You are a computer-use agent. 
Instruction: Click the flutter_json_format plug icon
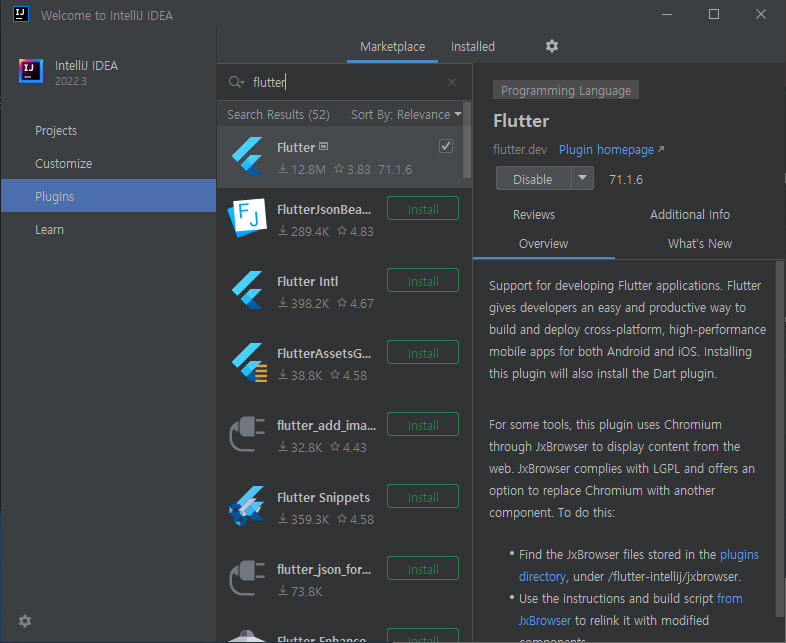coord(247,578)
